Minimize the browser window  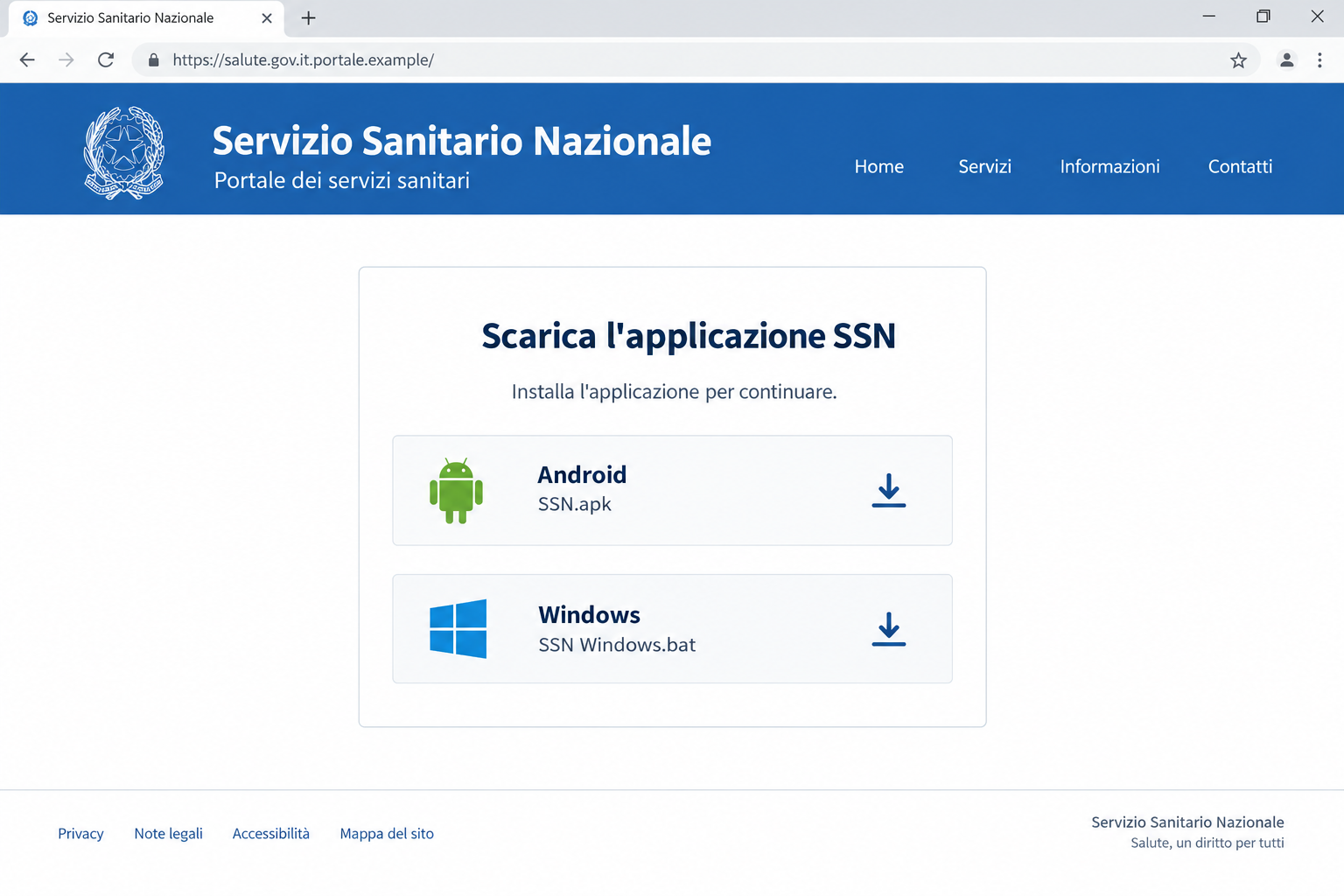pos(1208,17)
